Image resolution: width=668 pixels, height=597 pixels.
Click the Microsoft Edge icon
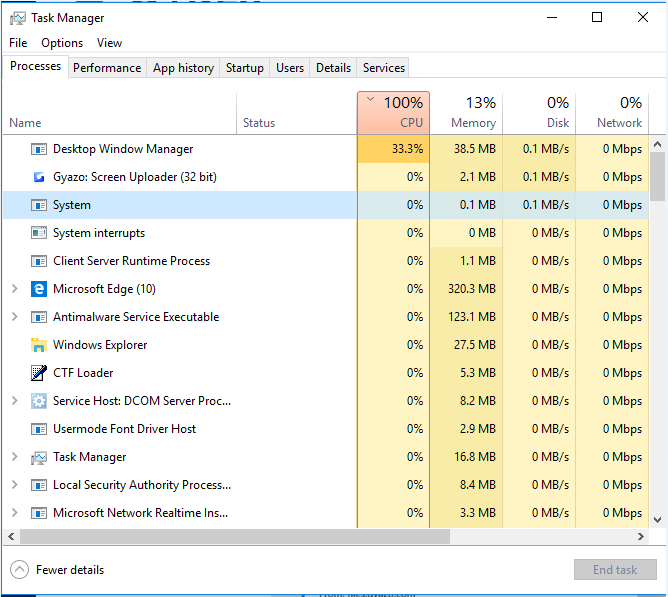click(39, 289)
